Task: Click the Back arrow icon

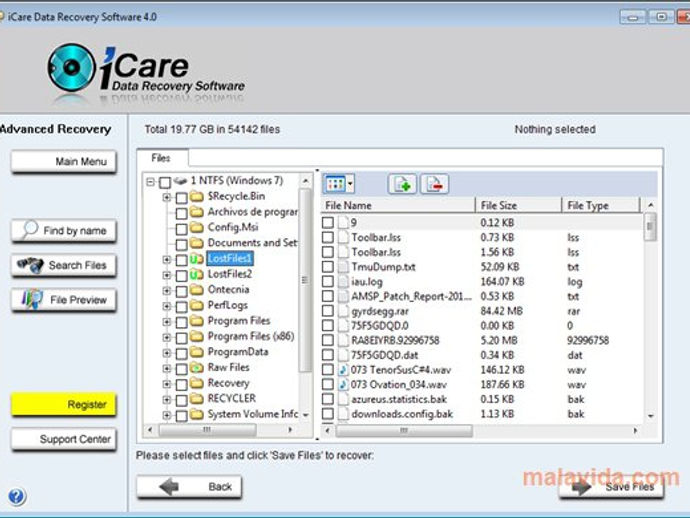Action: 169,487
